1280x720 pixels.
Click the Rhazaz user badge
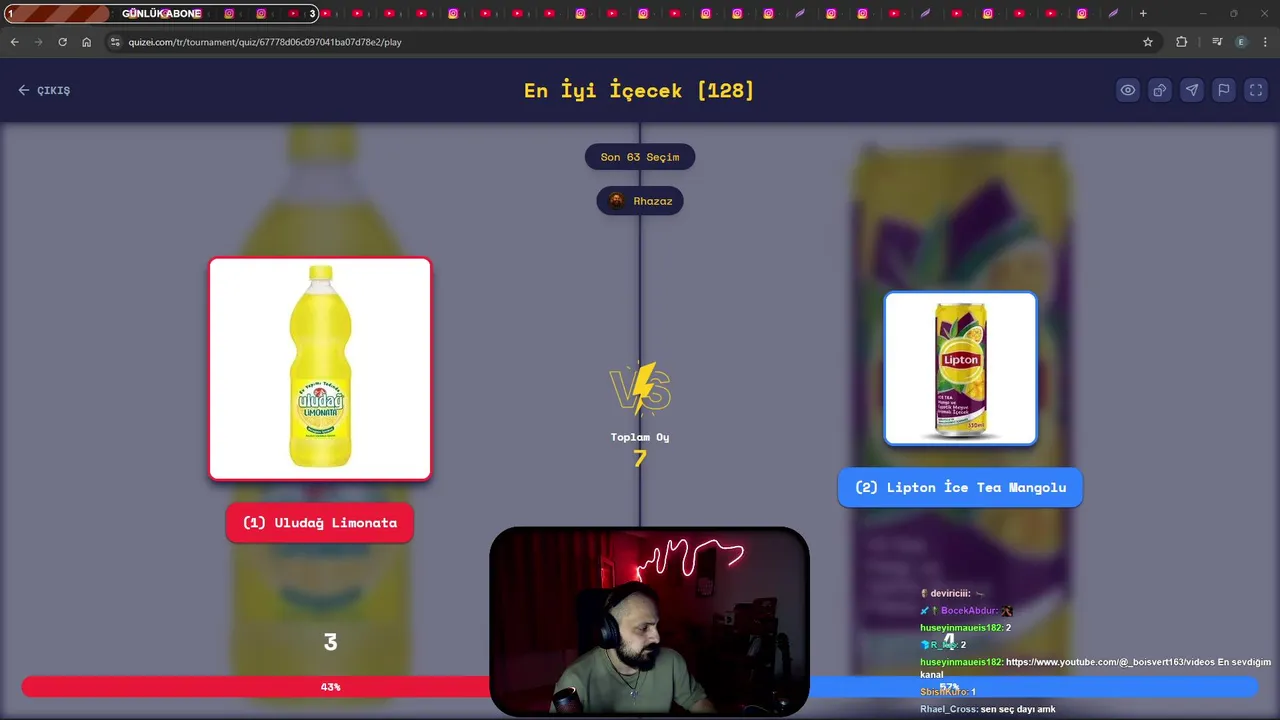(x=640, y=201)
